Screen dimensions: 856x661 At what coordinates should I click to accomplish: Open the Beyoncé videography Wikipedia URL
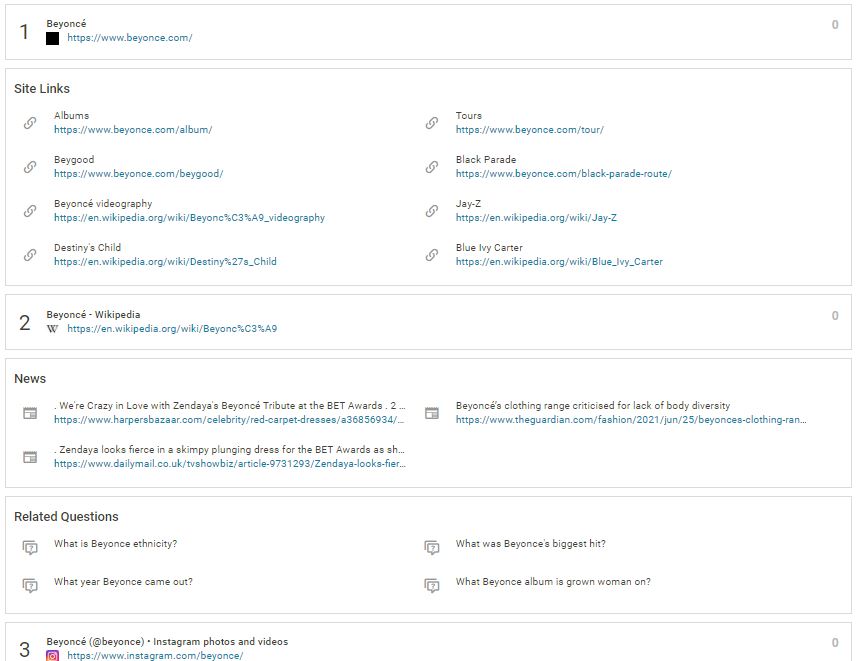(189, 218)
